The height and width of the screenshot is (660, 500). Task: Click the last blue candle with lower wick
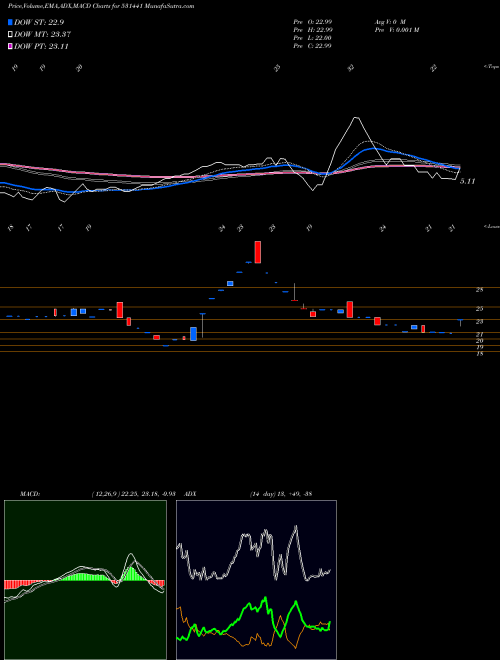(460, 323)
